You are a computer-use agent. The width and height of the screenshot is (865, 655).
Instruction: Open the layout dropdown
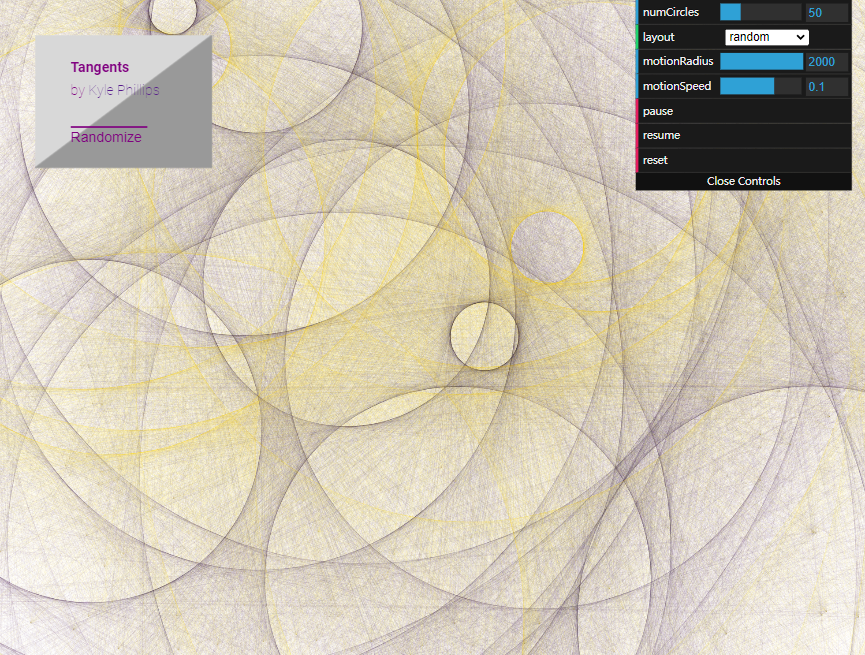click(x=767, y=37)
